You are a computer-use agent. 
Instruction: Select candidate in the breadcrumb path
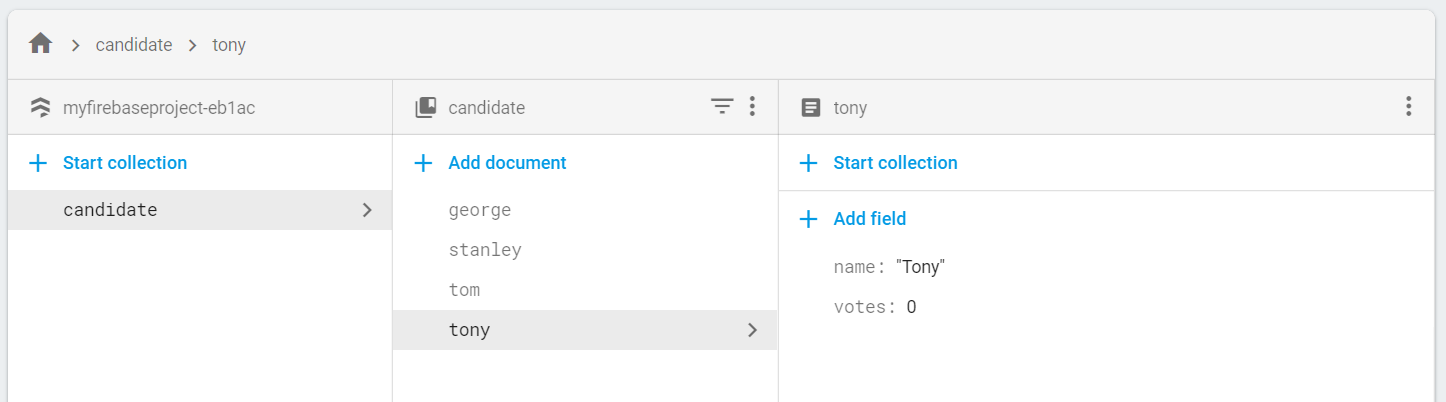pos(134,45)
